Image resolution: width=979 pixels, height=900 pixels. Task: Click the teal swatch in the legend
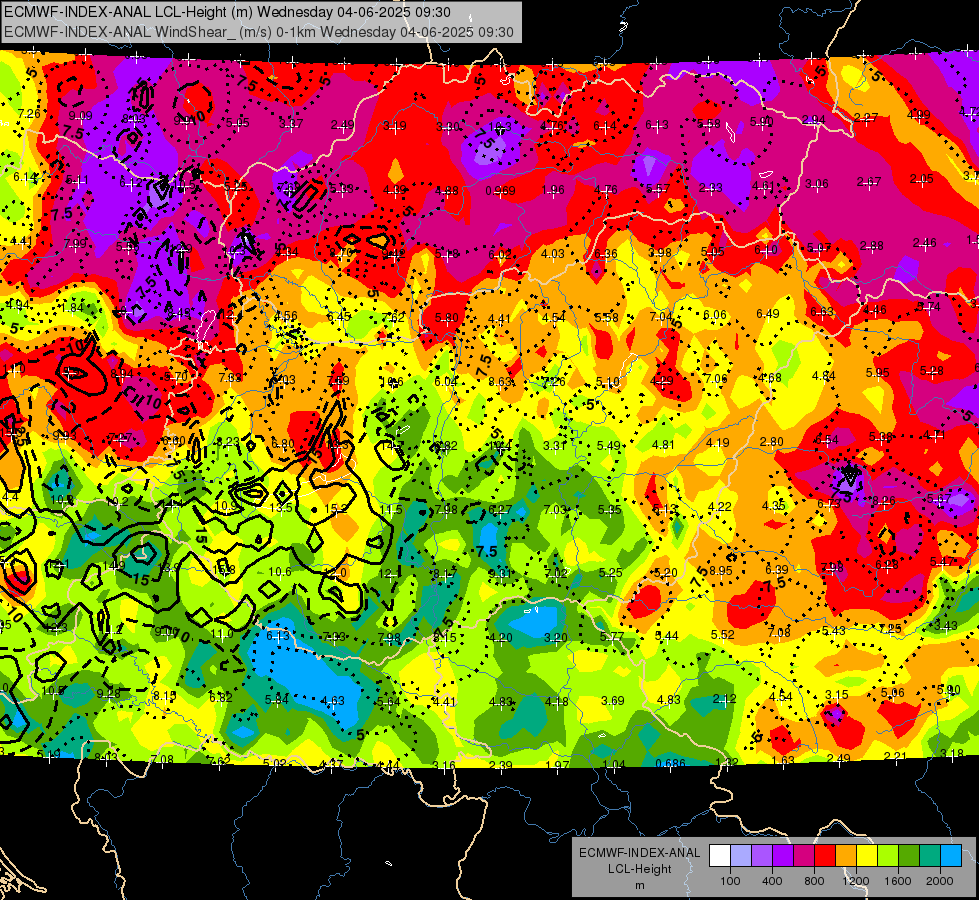tap(930, 856)
